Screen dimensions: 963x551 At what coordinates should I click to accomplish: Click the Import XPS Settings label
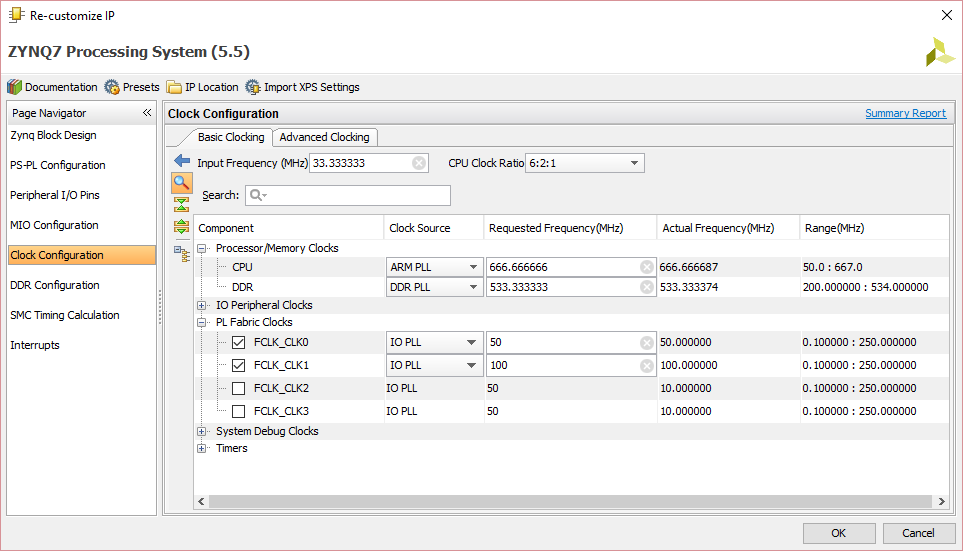coord(311,87)
